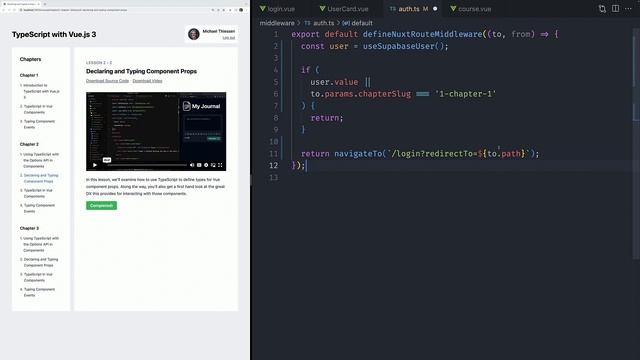Click user.value on line 5
Viewport: 640px width, 360px height.
pyautogui.click(x=334, y=82)
